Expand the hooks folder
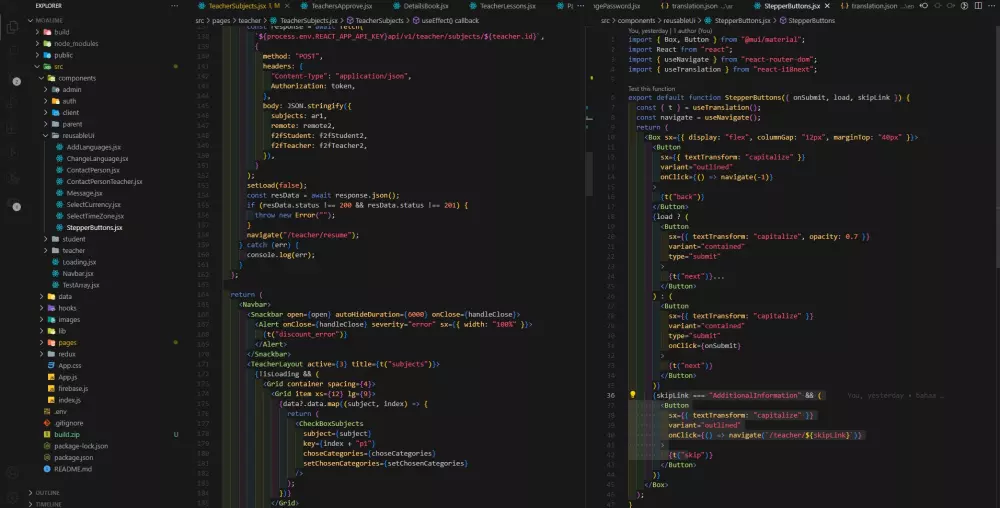This screenshot has width=1000, height=508. click(41, 308)
